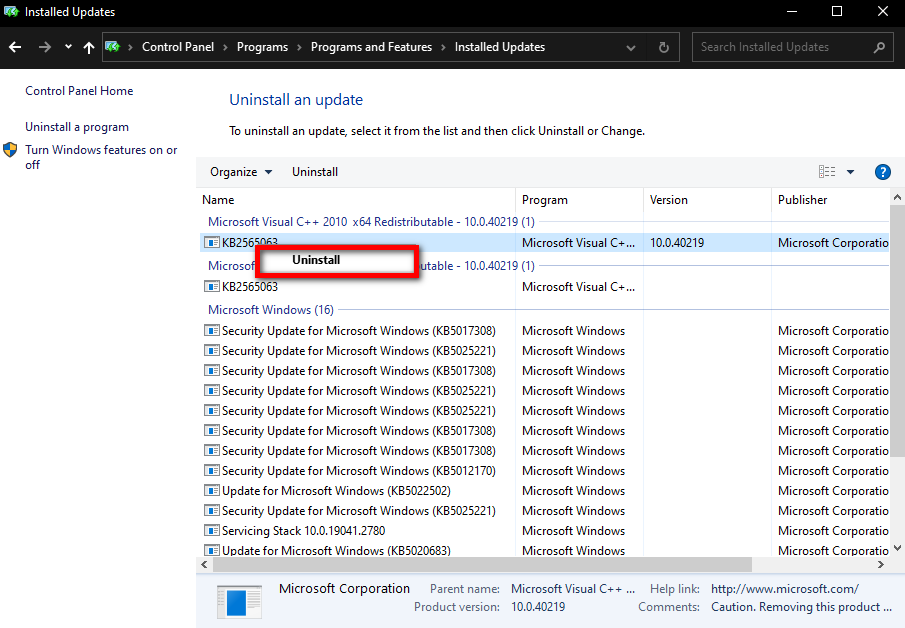This screenshot has width=905, height=628.
Task: Click the Servicing Stack 10.0.19041.2780 item icon
Action: (212, 531)
